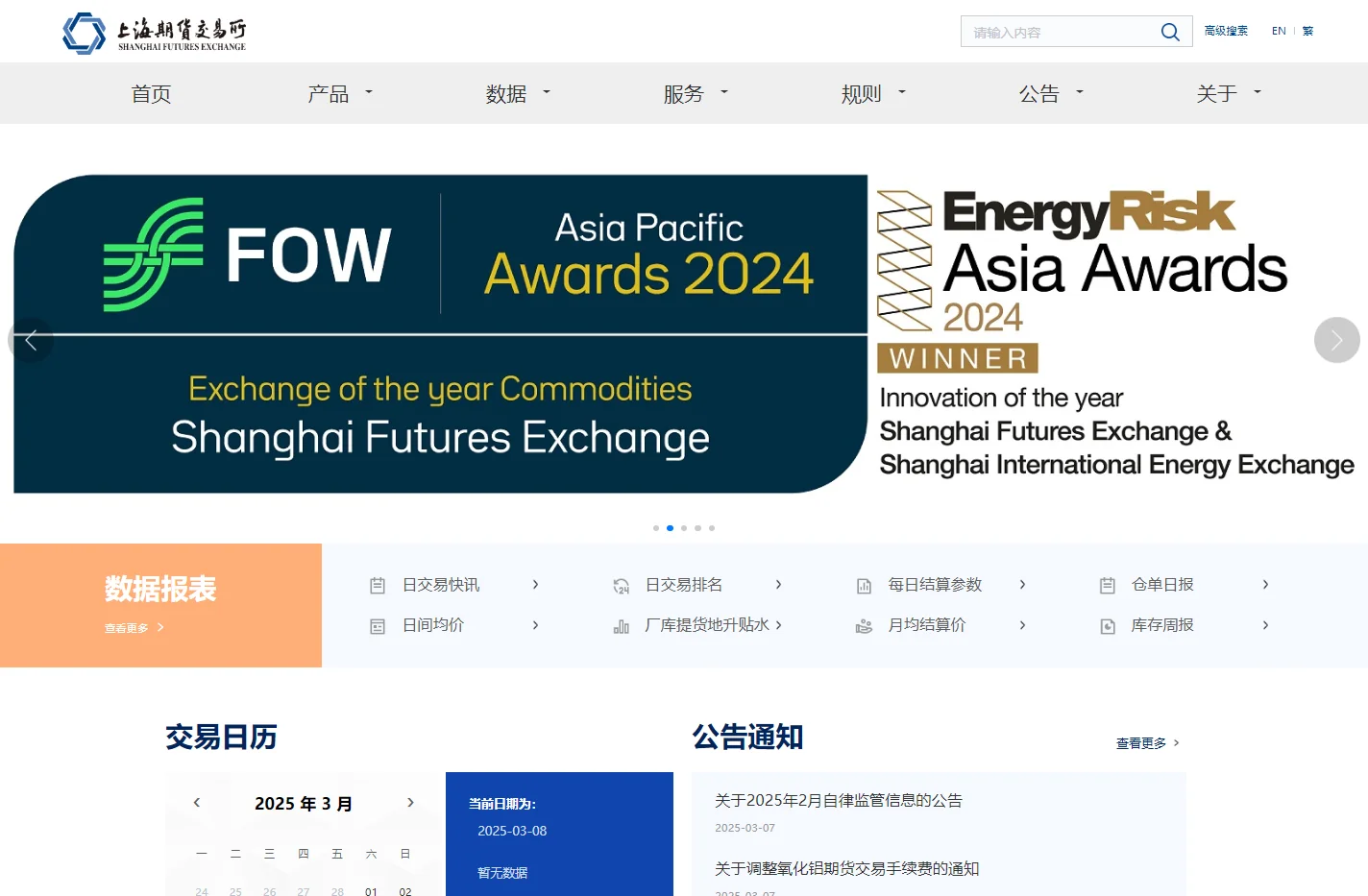Click the 日交易快讯 icon
Image resolution: width=1368 pixels, height=896 pixels.
click(x=378, y=586)
